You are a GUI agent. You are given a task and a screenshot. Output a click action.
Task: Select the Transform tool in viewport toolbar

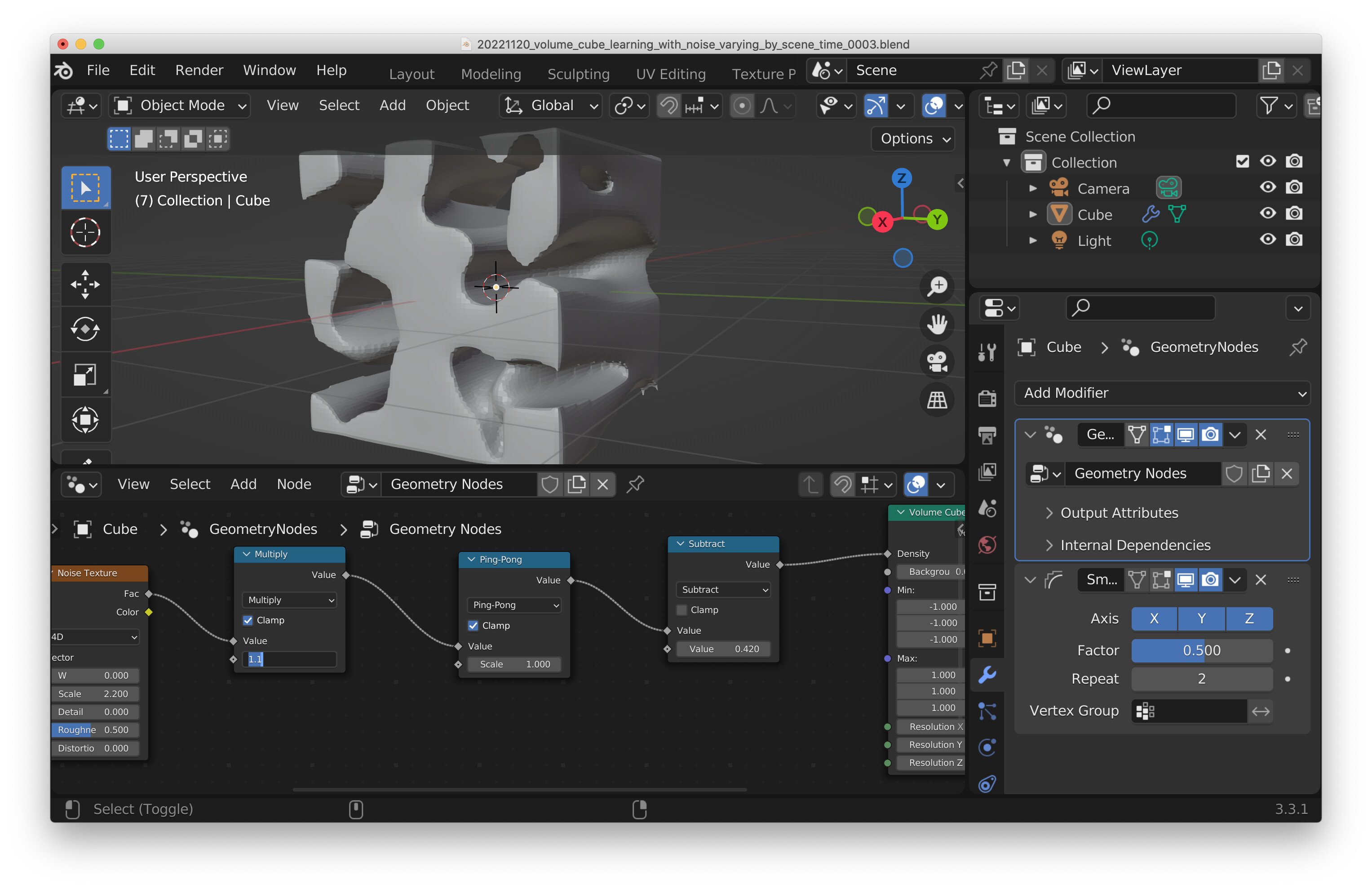pyautogui.click(x=85, y=420)
